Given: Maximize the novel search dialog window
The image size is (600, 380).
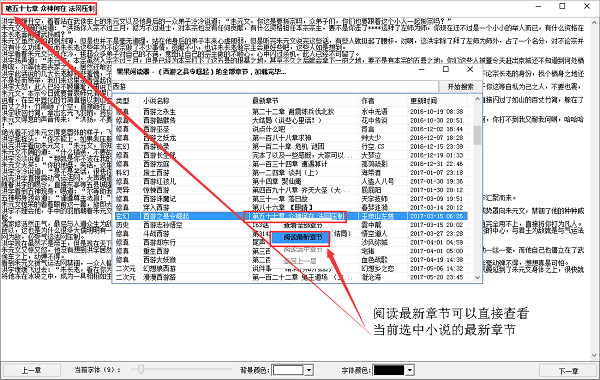Looking at the screenshot, I should pos(446,69).
